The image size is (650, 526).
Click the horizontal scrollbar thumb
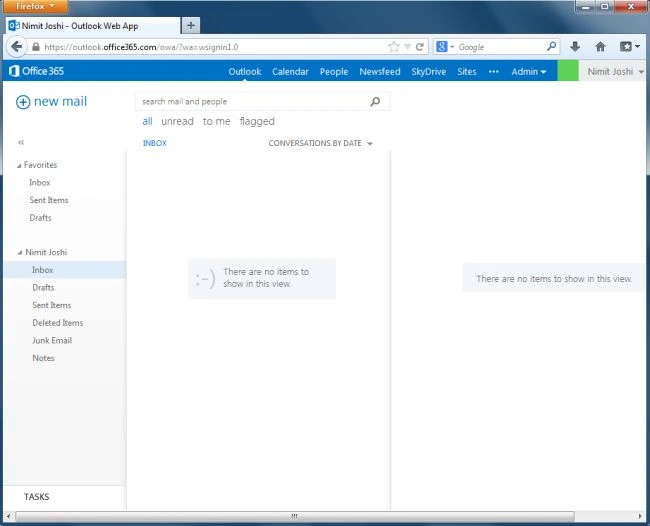pos(295,516)
